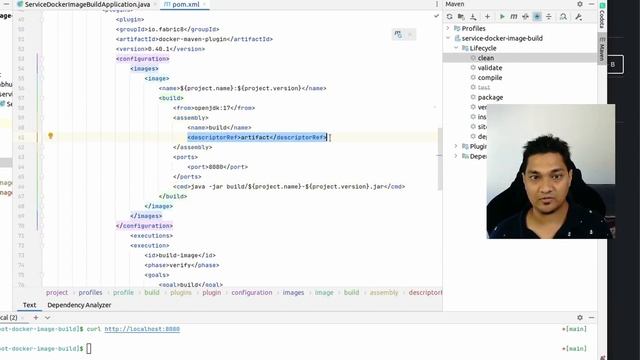The height and width of the screenshot is (360, 640).
Task: Hide the terminal tool window
Action: [591, 317]
